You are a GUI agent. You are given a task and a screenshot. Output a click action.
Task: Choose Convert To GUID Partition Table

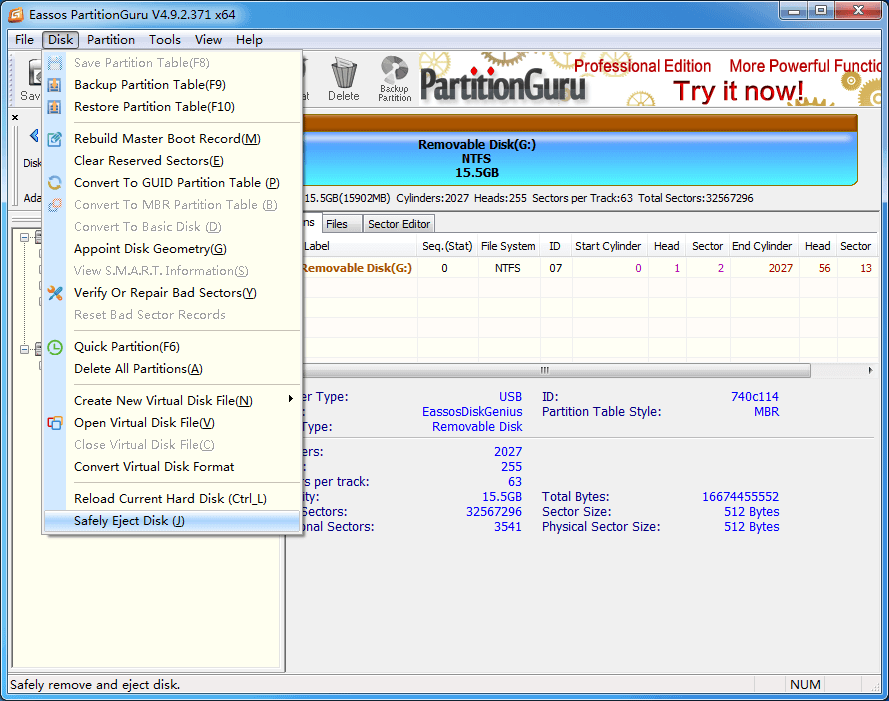pyautogui.click(x=172, y=183)
